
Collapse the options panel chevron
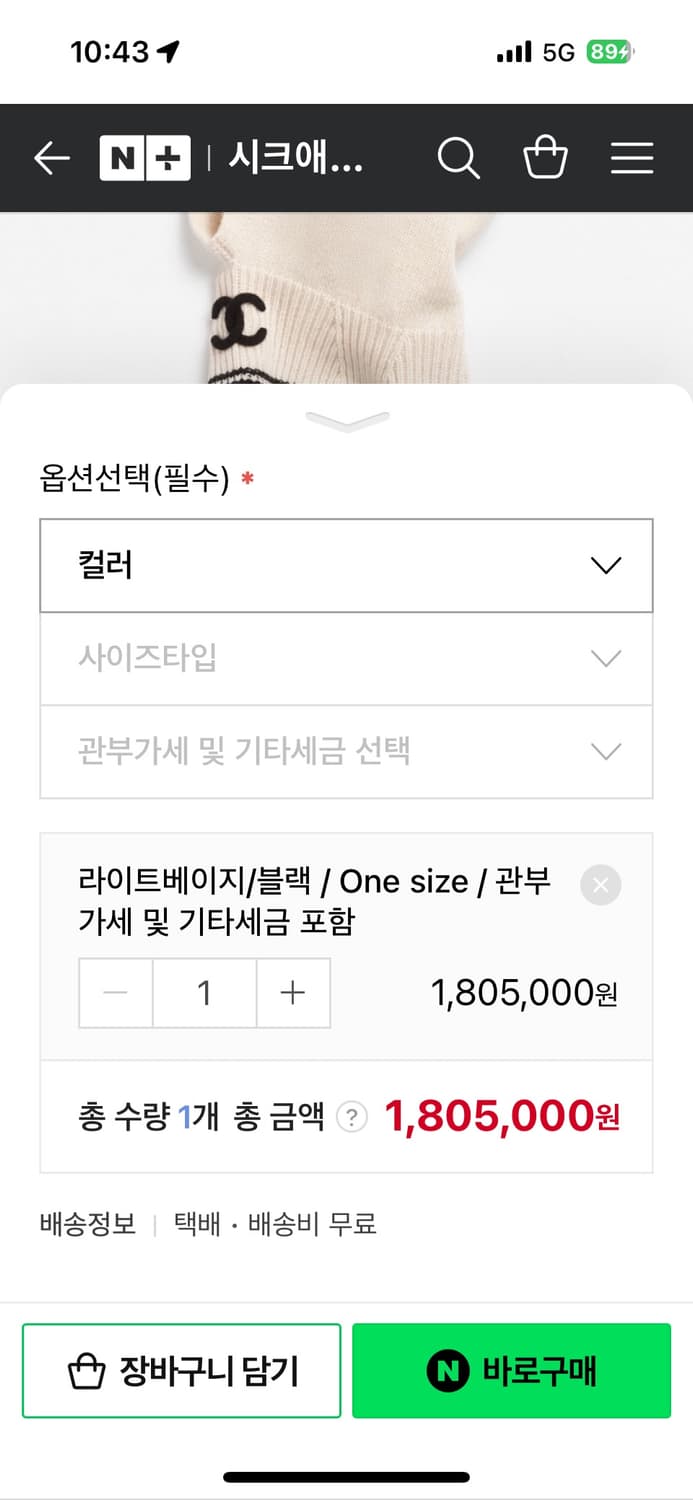(x=346, y=419)
